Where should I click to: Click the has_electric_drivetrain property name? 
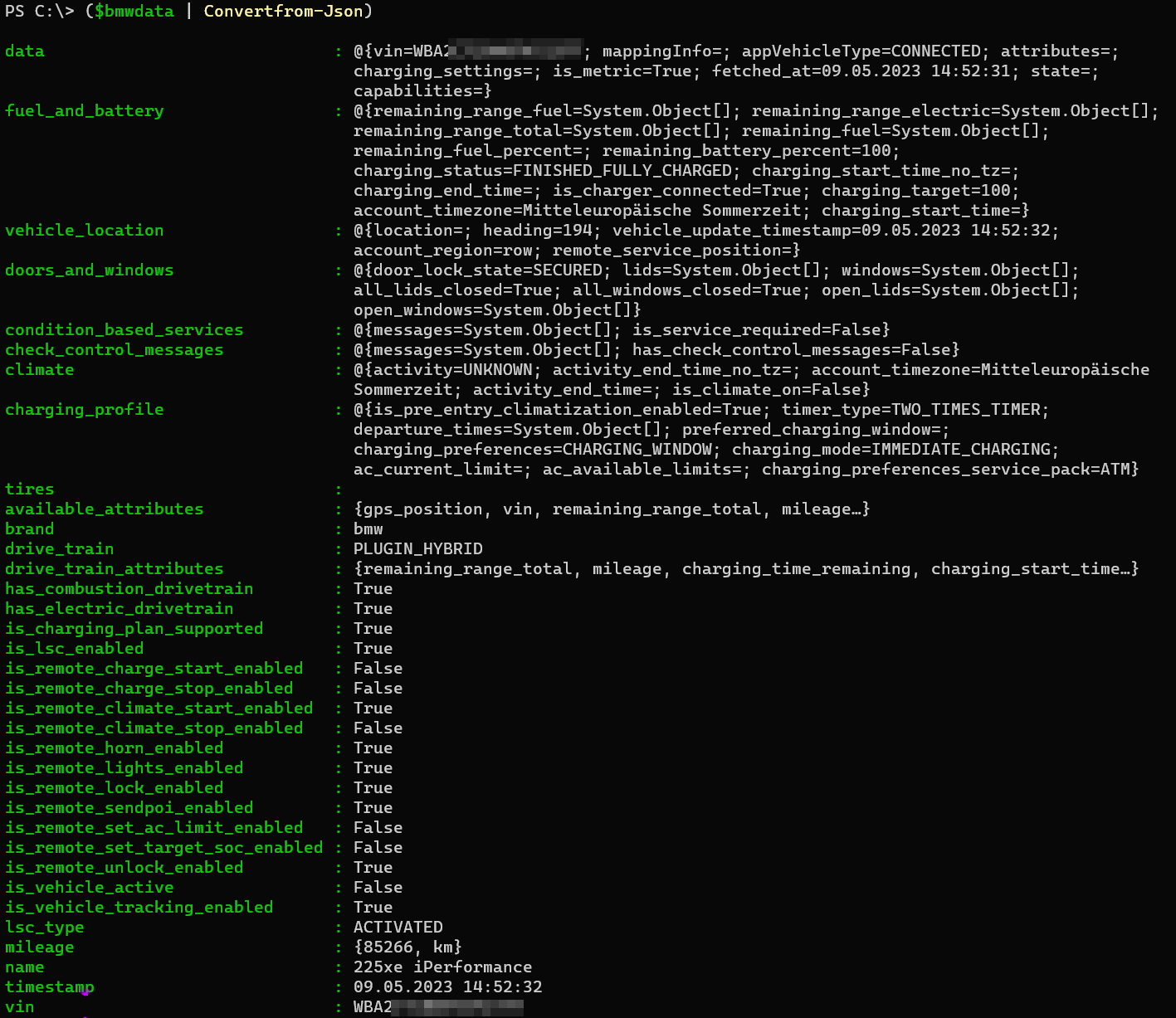pos(120,608)
